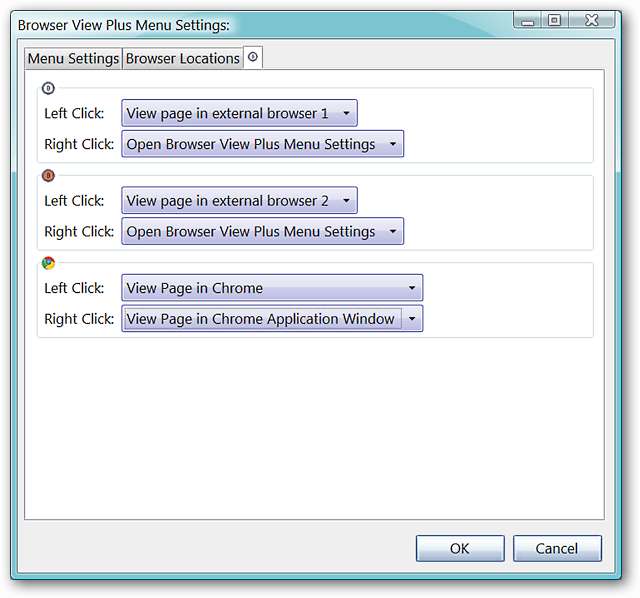Open the 'View Page in Chrome' dropdown
This screenshot has width=640, height=598.
pyautogui.click(x=272, y=288)
